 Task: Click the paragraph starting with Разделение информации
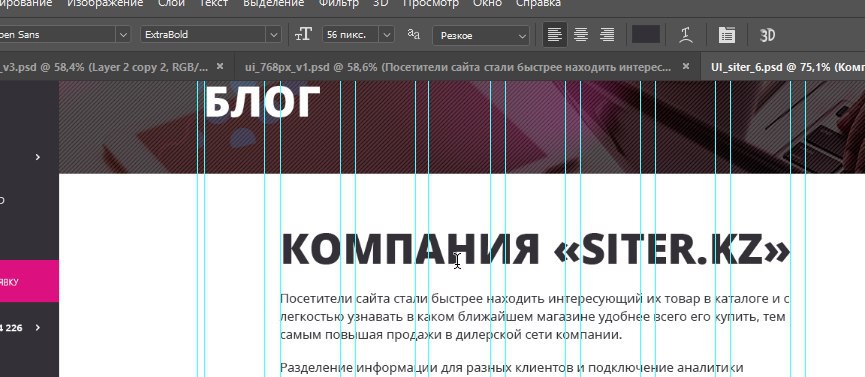[x=512, y=368]
